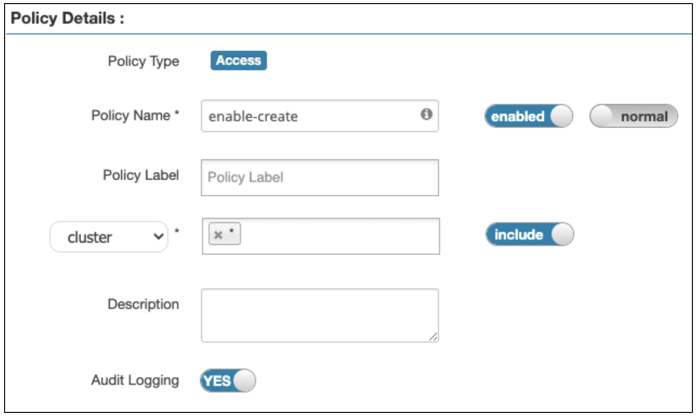Click the info icon in Policy Name field
This screenshot has width=698, height=417.
click(426, 115)
